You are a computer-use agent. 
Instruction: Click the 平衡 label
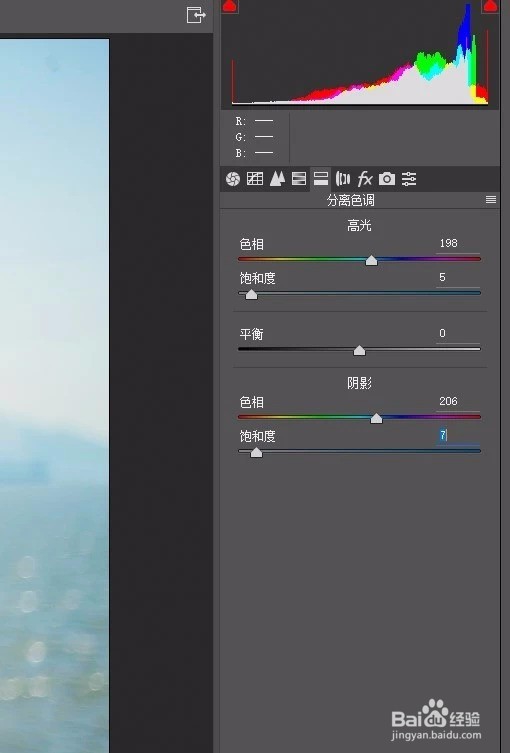click(x=252, y=334)
